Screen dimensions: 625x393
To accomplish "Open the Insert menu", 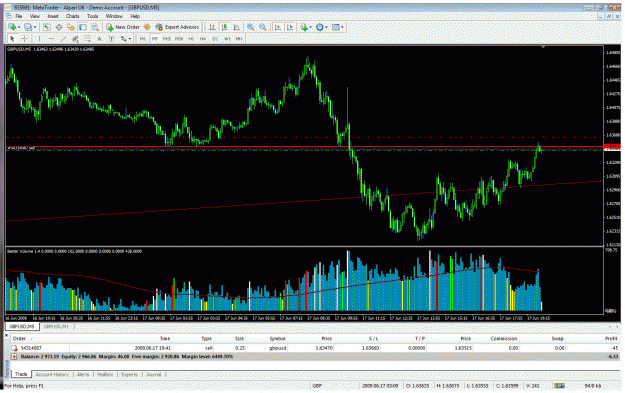I will point(53,16).
